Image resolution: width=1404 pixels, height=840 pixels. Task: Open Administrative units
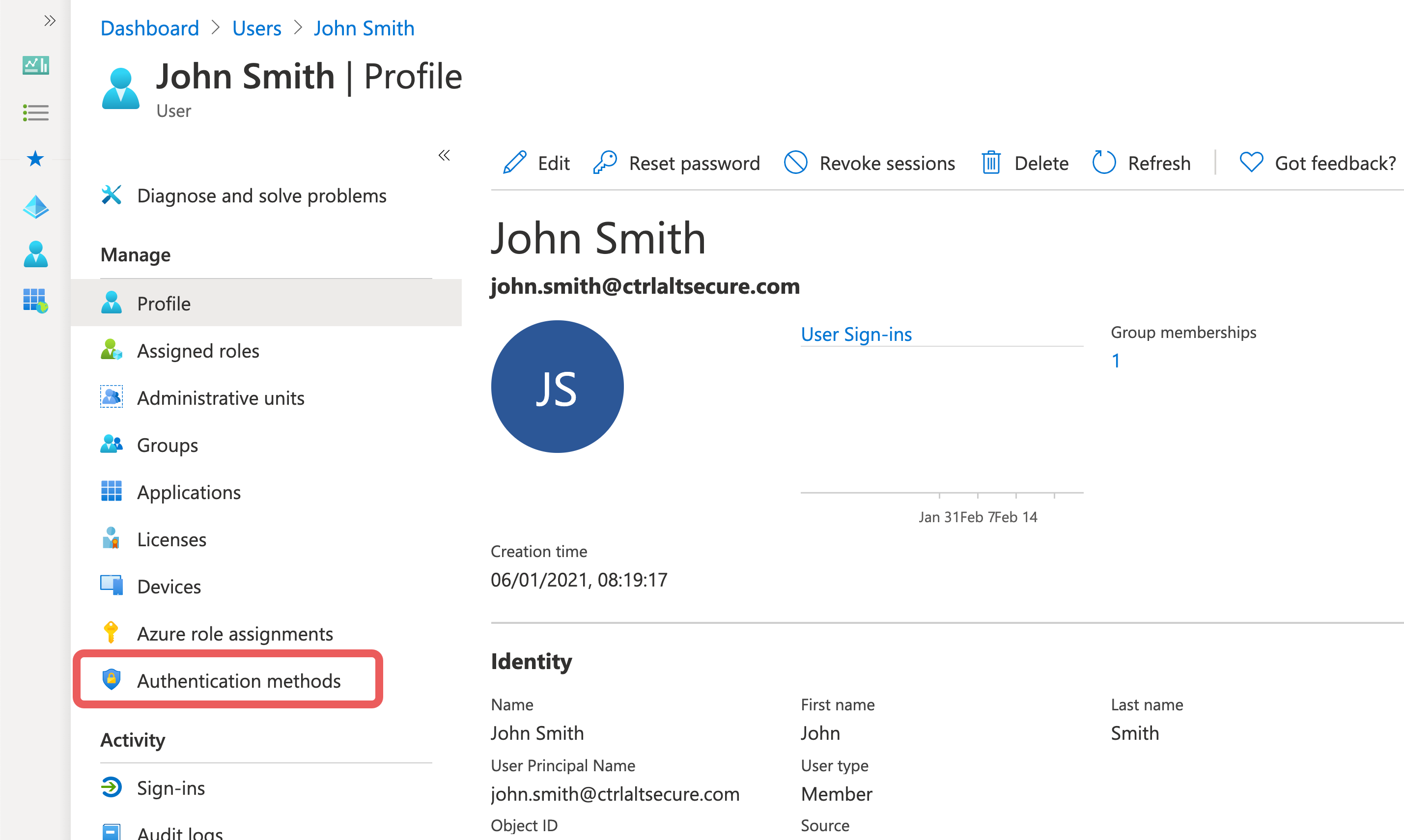[221, 398]
